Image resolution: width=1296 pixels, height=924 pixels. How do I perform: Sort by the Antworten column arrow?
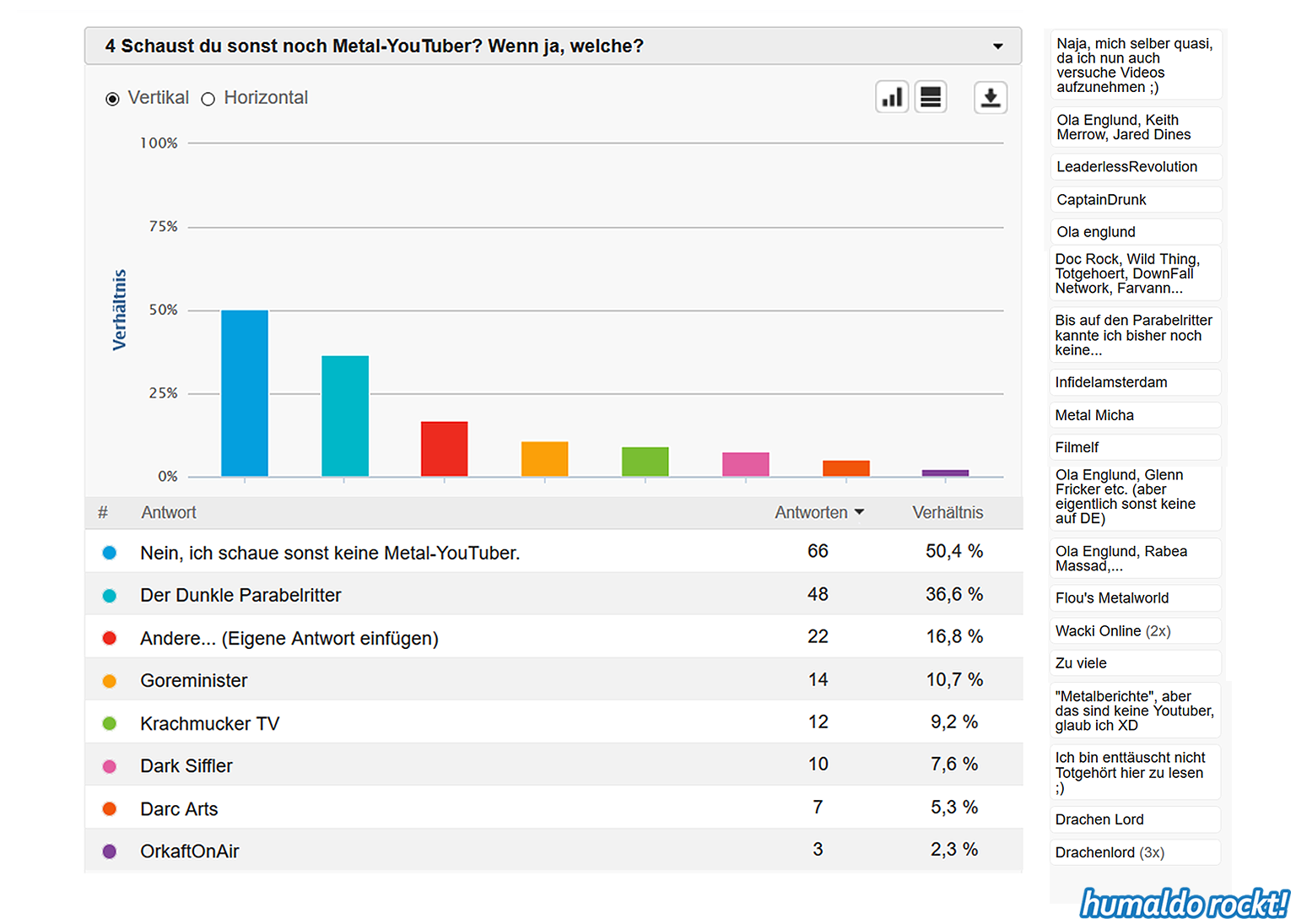coord(859,512)
